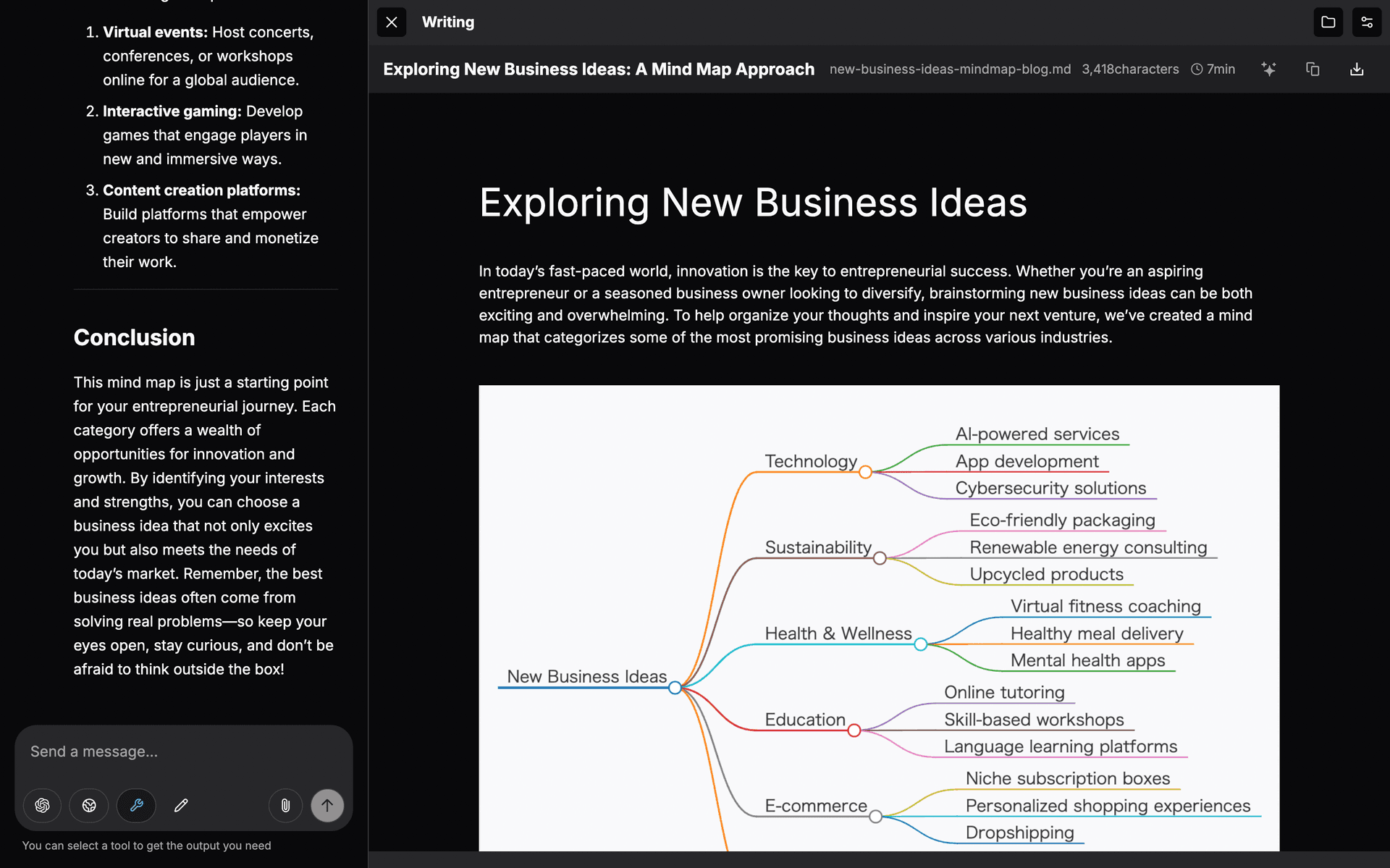1390x868 pixels.
Task: Send message with the up arrow
Action: (x=327, y=805)
